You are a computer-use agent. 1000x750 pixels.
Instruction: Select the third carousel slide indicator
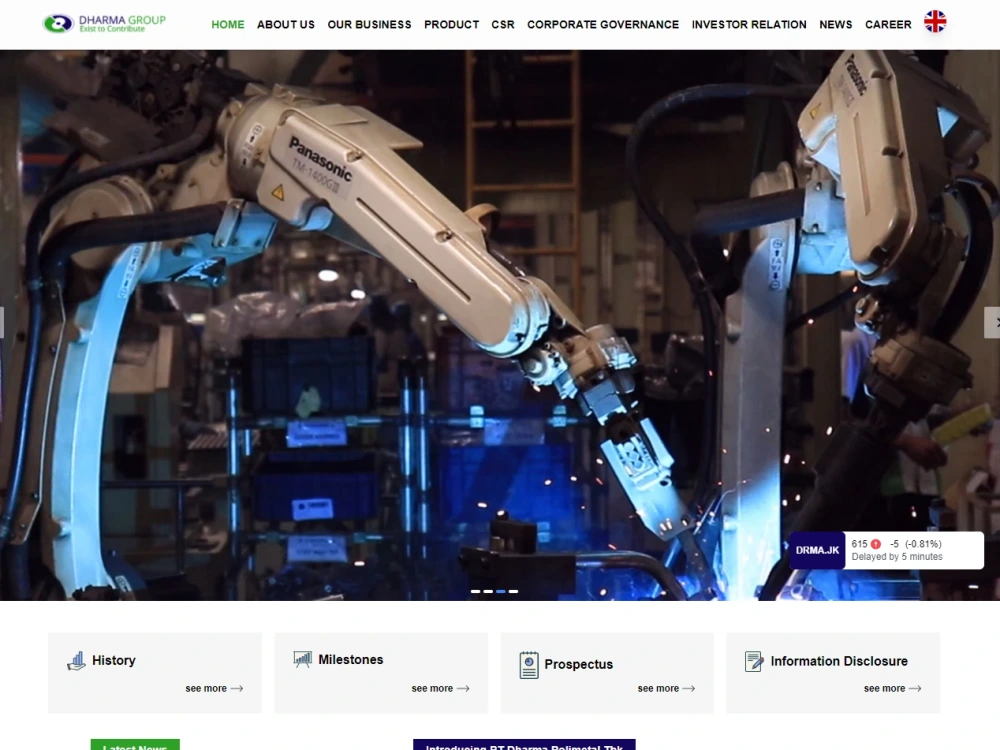[x=501, y=591]
